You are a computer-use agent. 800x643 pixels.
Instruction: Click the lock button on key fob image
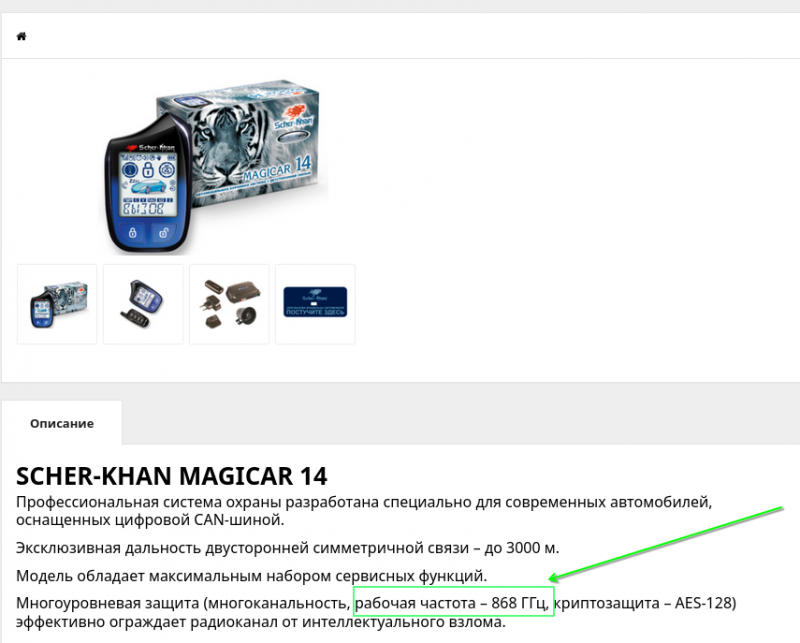[133, 233]
